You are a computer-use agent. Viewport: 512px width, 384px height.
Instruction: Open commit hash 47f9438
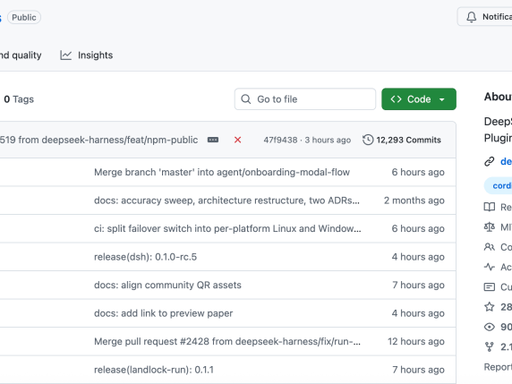[x=280, y=140]
